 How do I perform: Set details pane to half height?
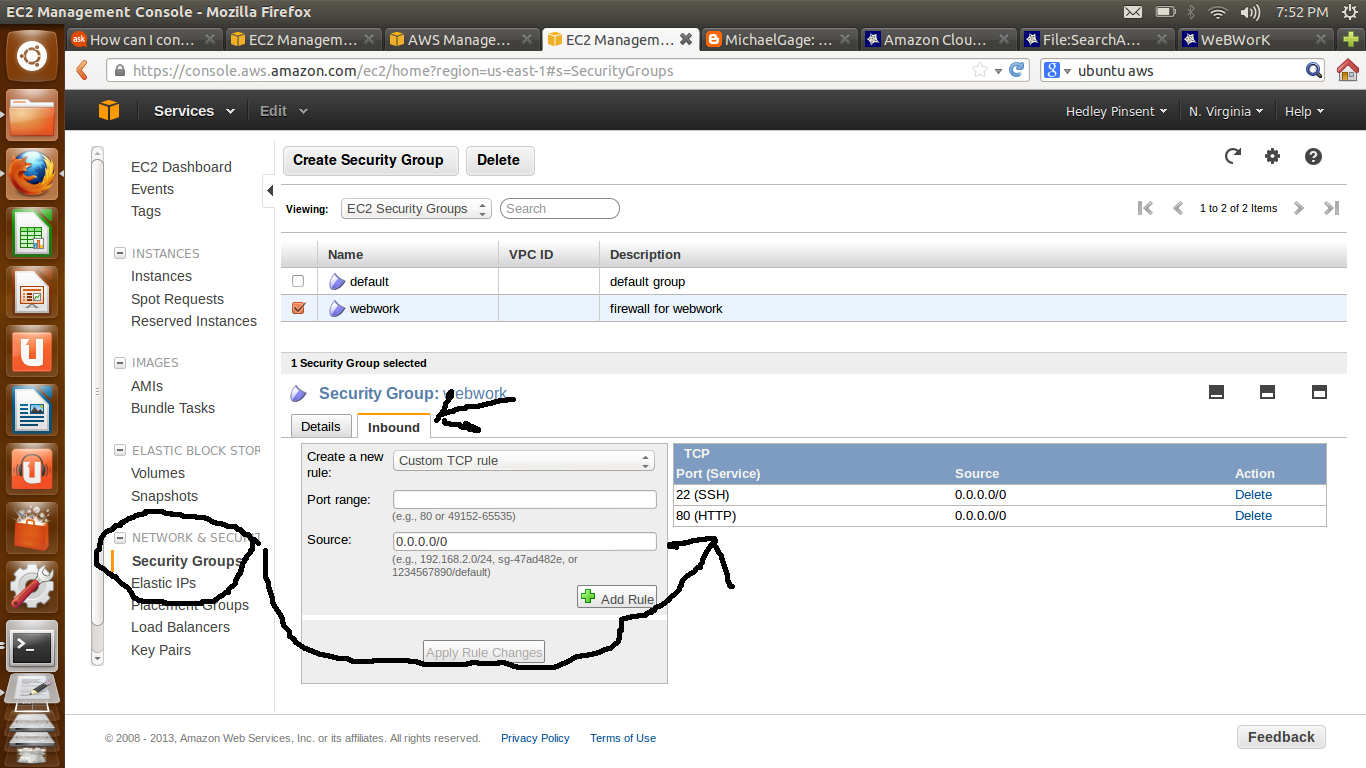[1267, 392]
